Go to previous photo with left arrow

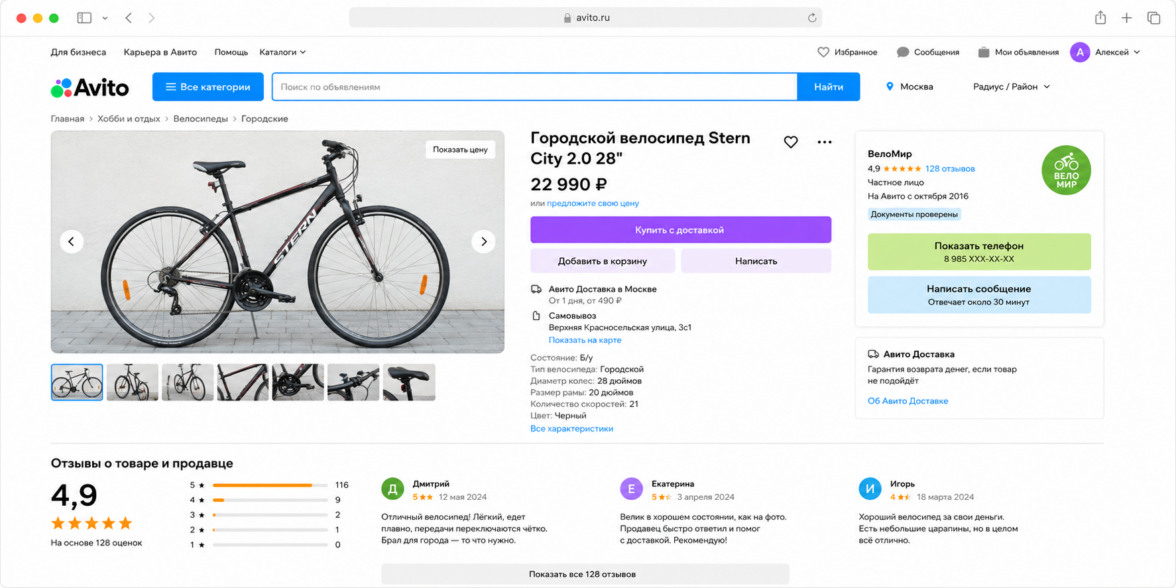[x=72, y=242]
